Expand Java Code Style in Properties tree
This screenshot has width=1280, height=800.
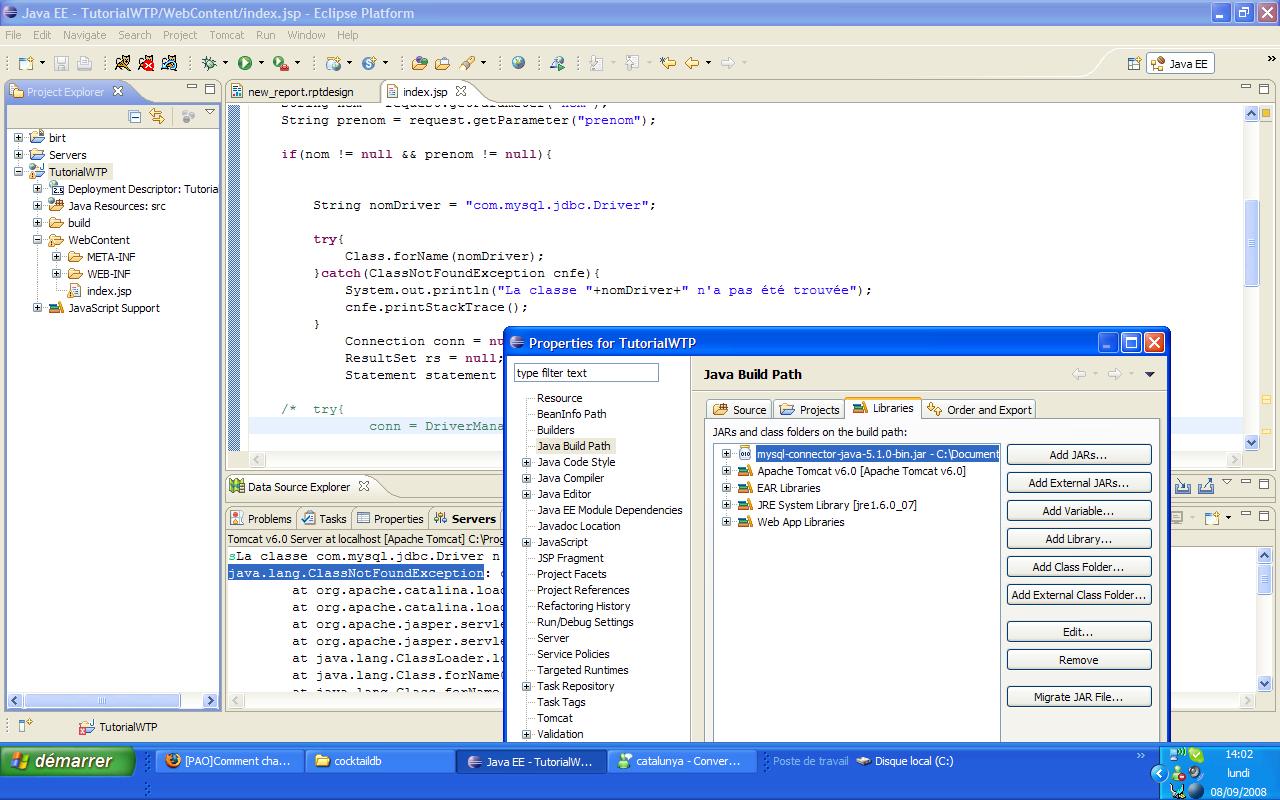(x=526, y=462)
